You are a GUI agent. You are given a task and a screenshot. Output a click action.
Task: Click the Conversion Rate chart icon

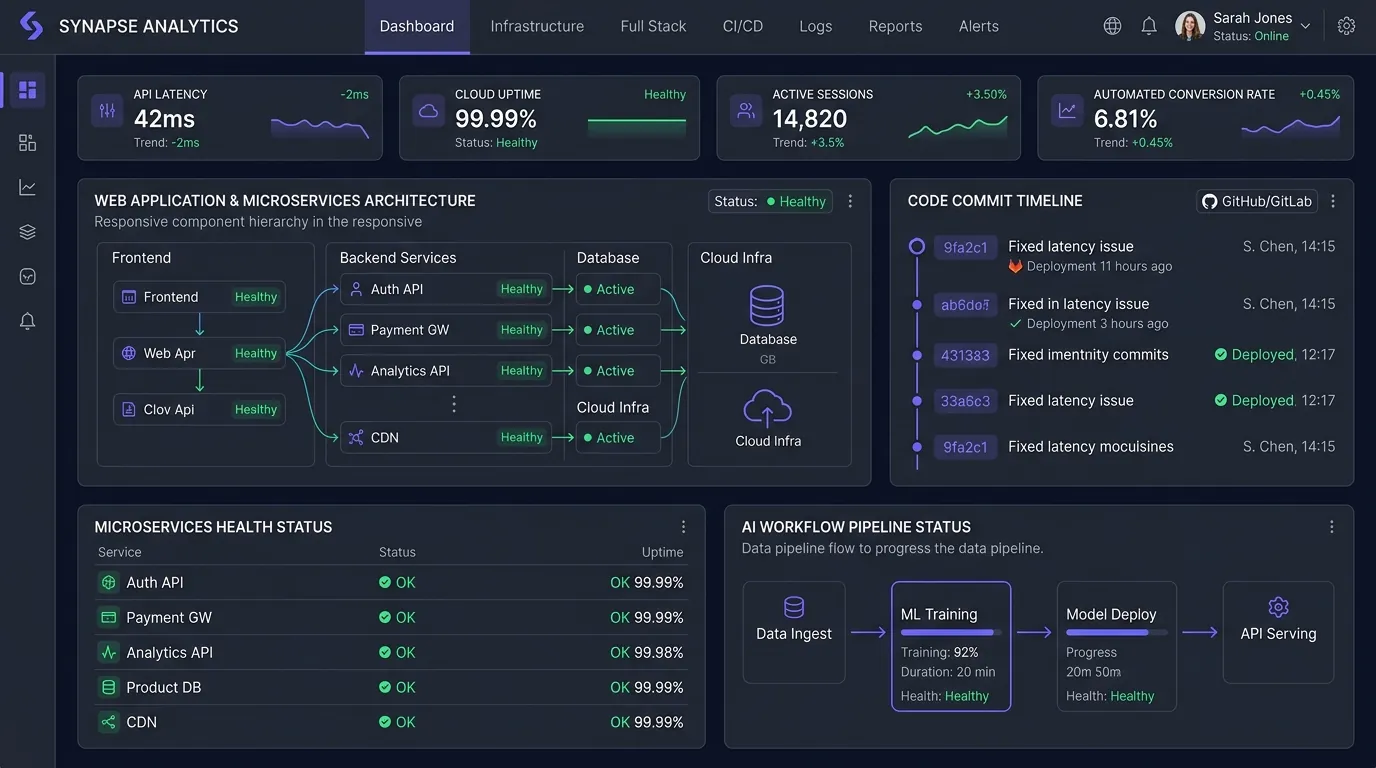coord(1067,111)
